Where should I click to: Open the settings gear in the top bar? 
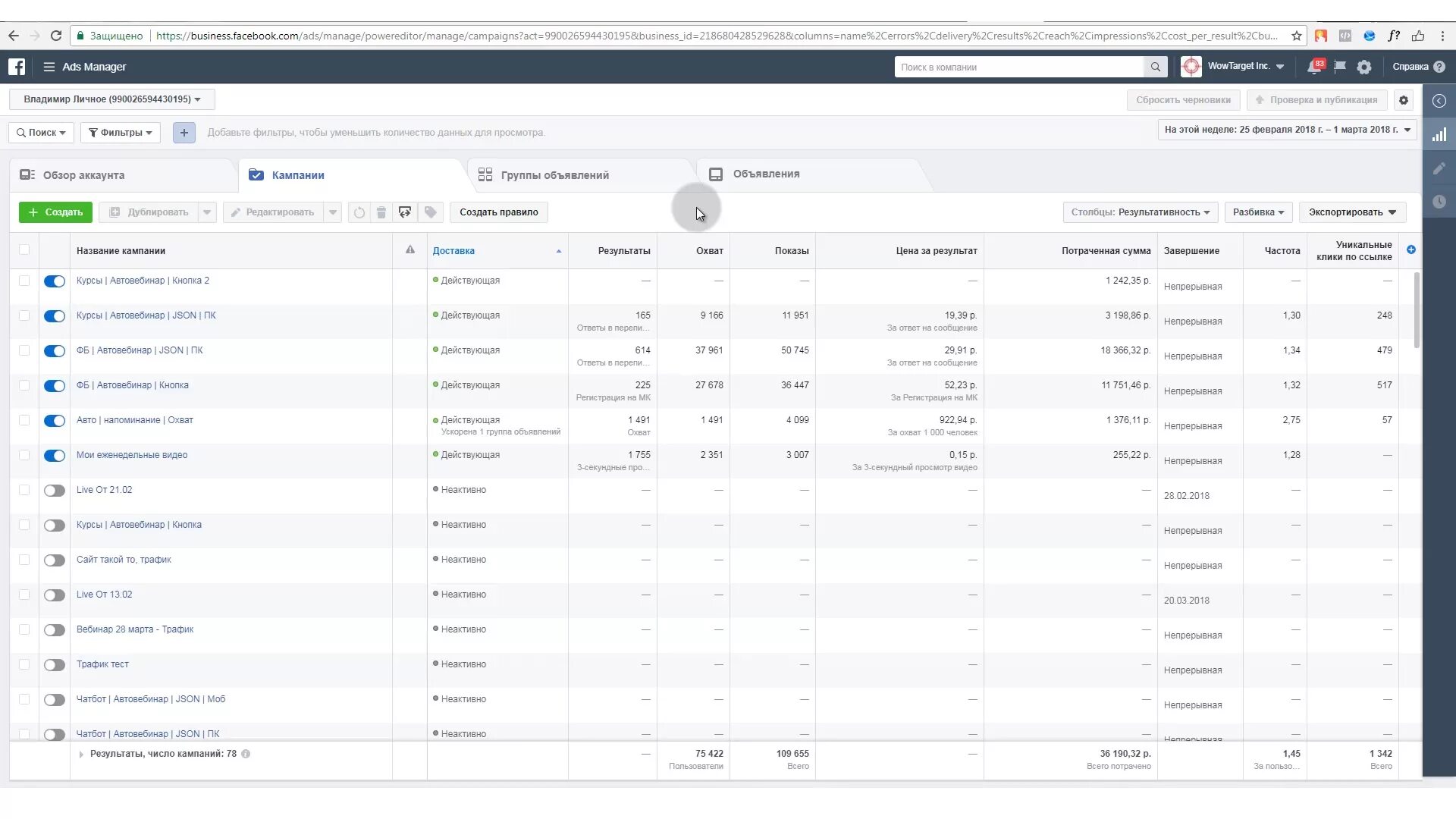click(x=1364, y=67)
